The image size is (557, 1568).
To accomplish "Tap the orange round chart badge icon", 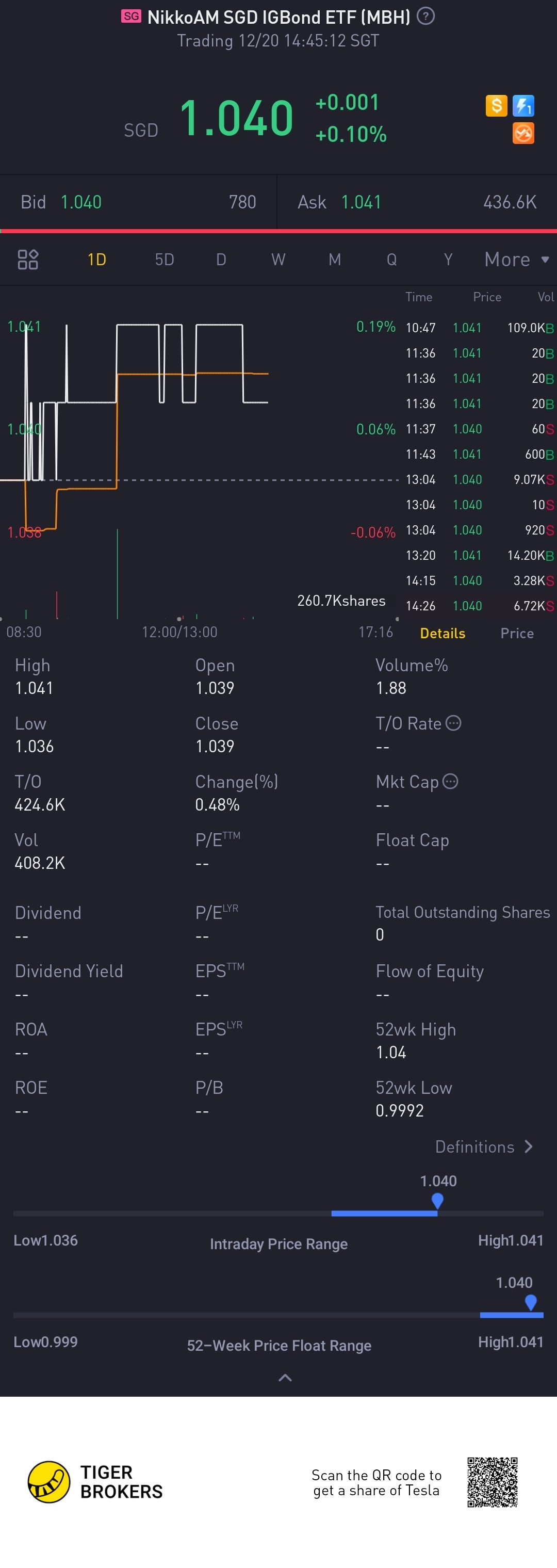I will click(523, 133).
